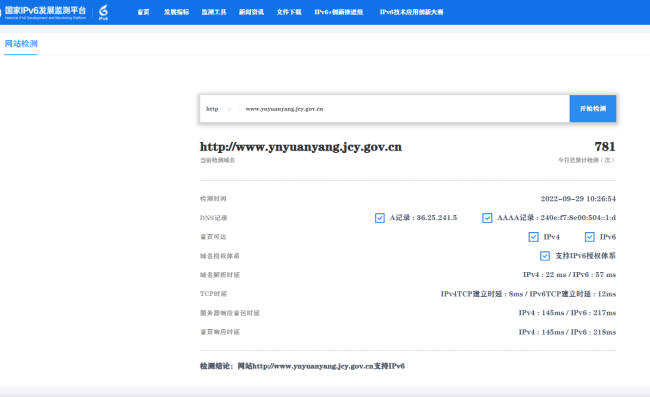The image size is (650, 397).
Task: Open the 发展指标 menu item
Action: click(176, 12)
